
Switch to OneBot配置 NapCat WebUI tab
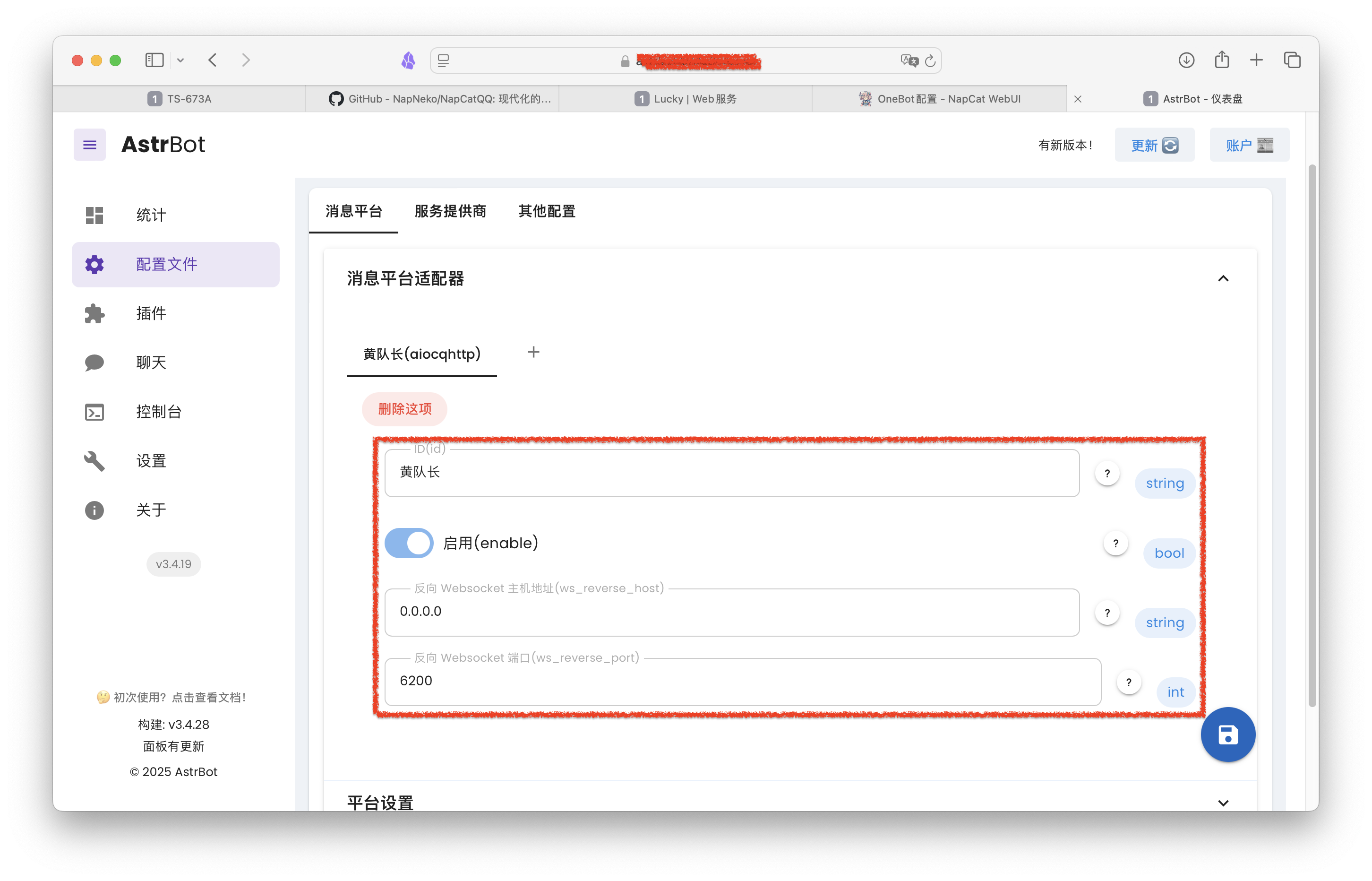click(x=939, y=99)
